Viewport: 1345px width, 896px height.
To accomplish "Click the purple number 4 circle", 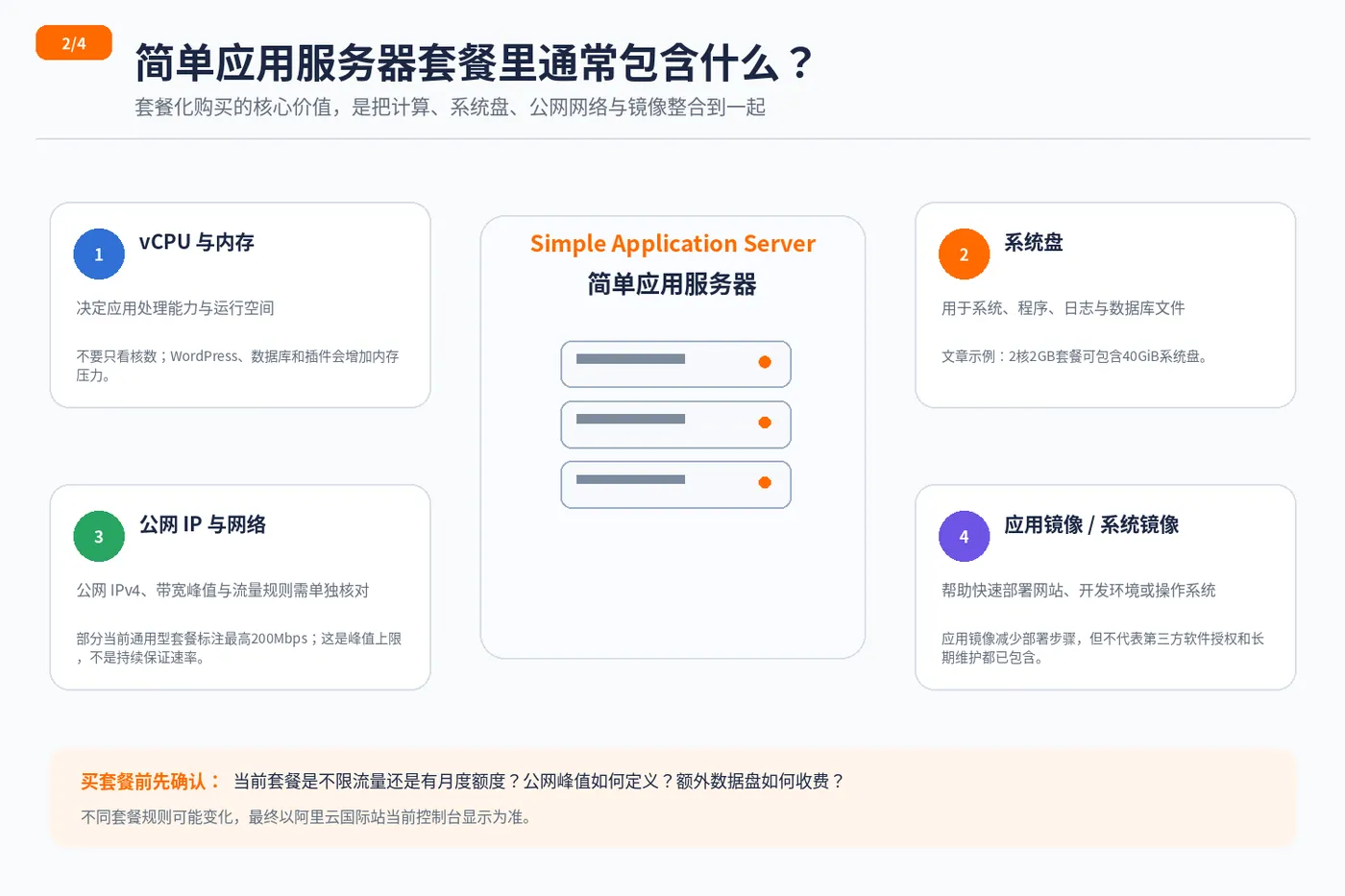I will [x=964, y=536].
